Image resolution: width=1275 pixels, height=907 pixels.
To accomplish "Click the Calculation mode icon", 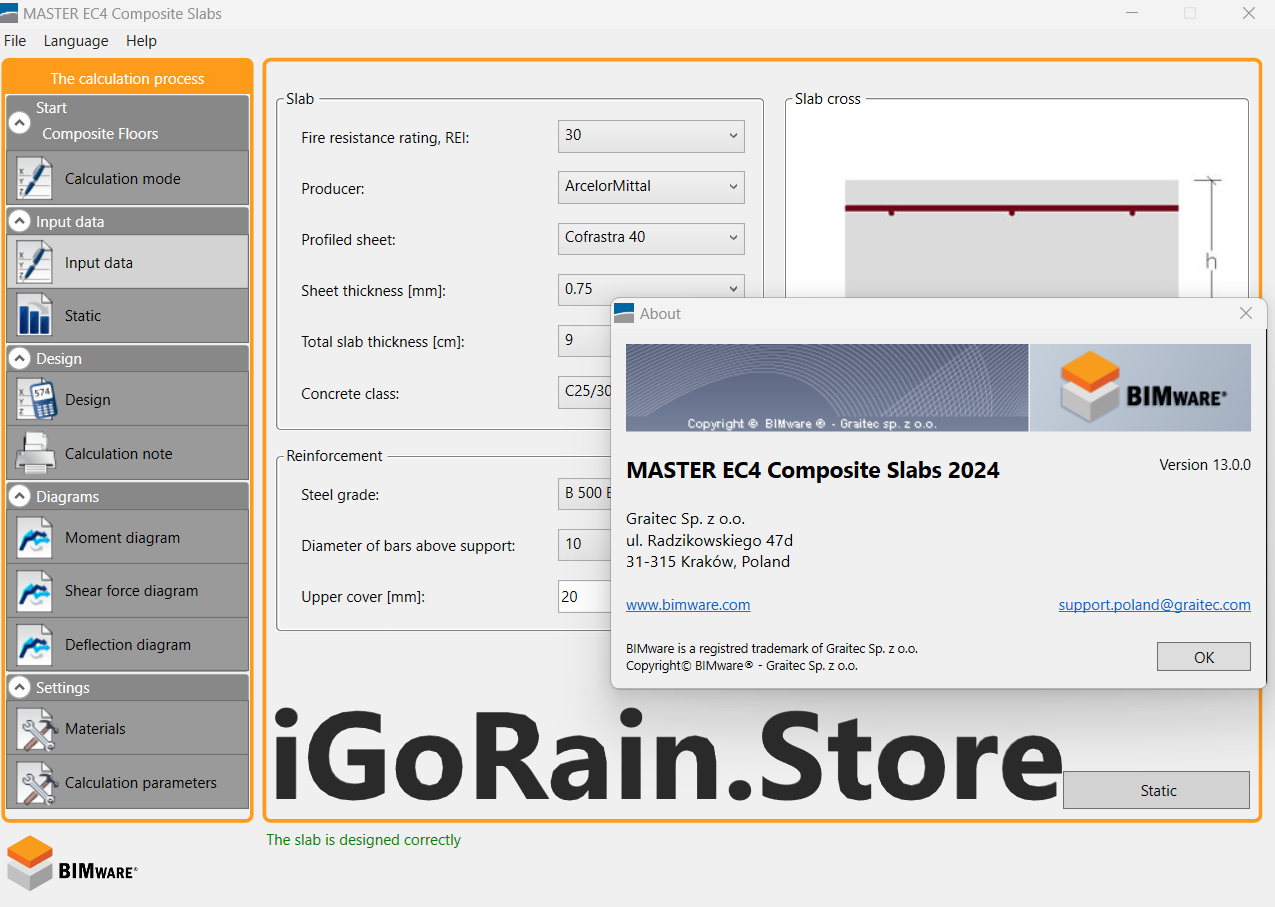I will (34, 179).
